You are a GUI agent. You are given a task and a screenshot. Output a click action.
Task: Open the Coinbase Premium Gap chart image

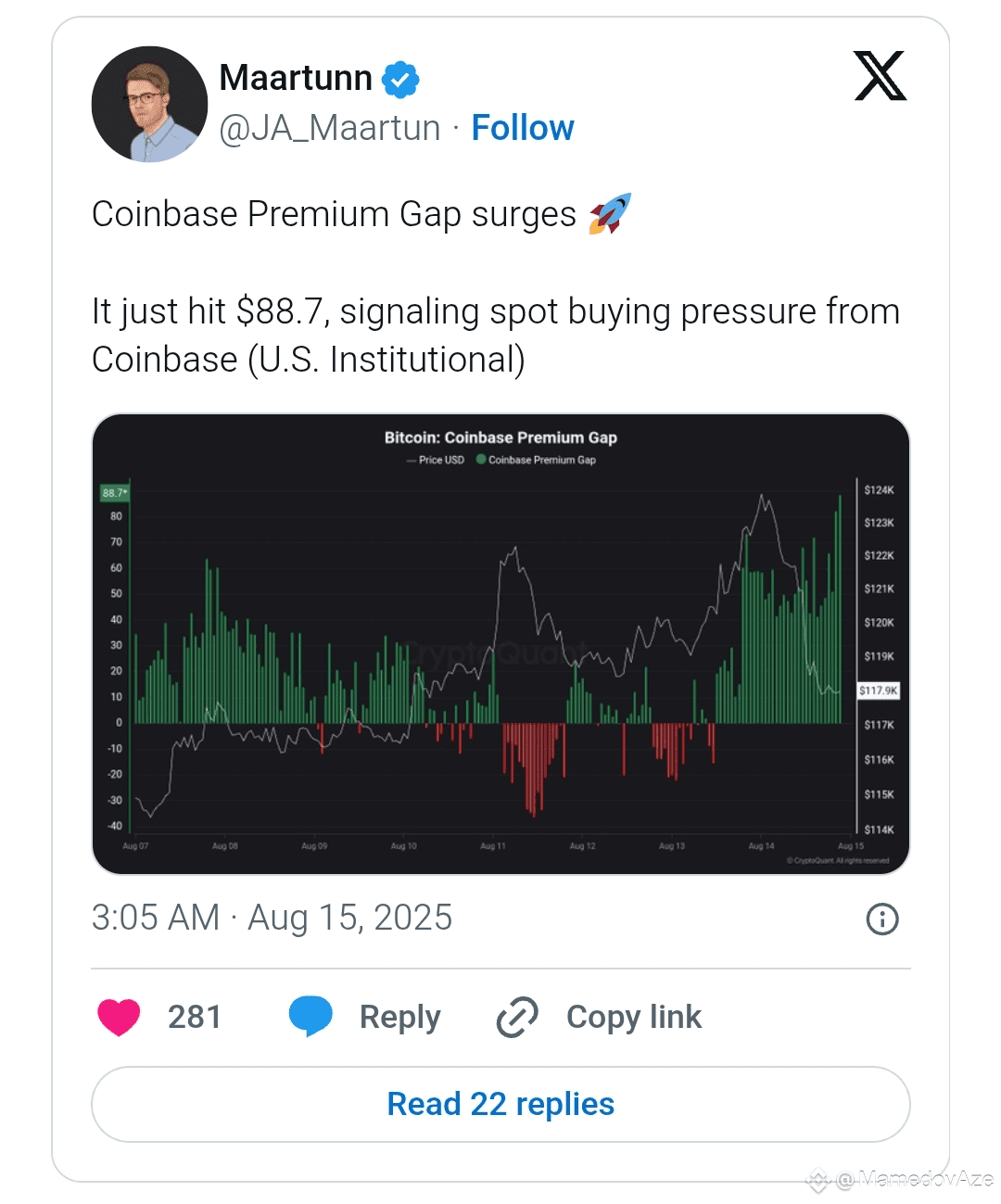(500, 643)
